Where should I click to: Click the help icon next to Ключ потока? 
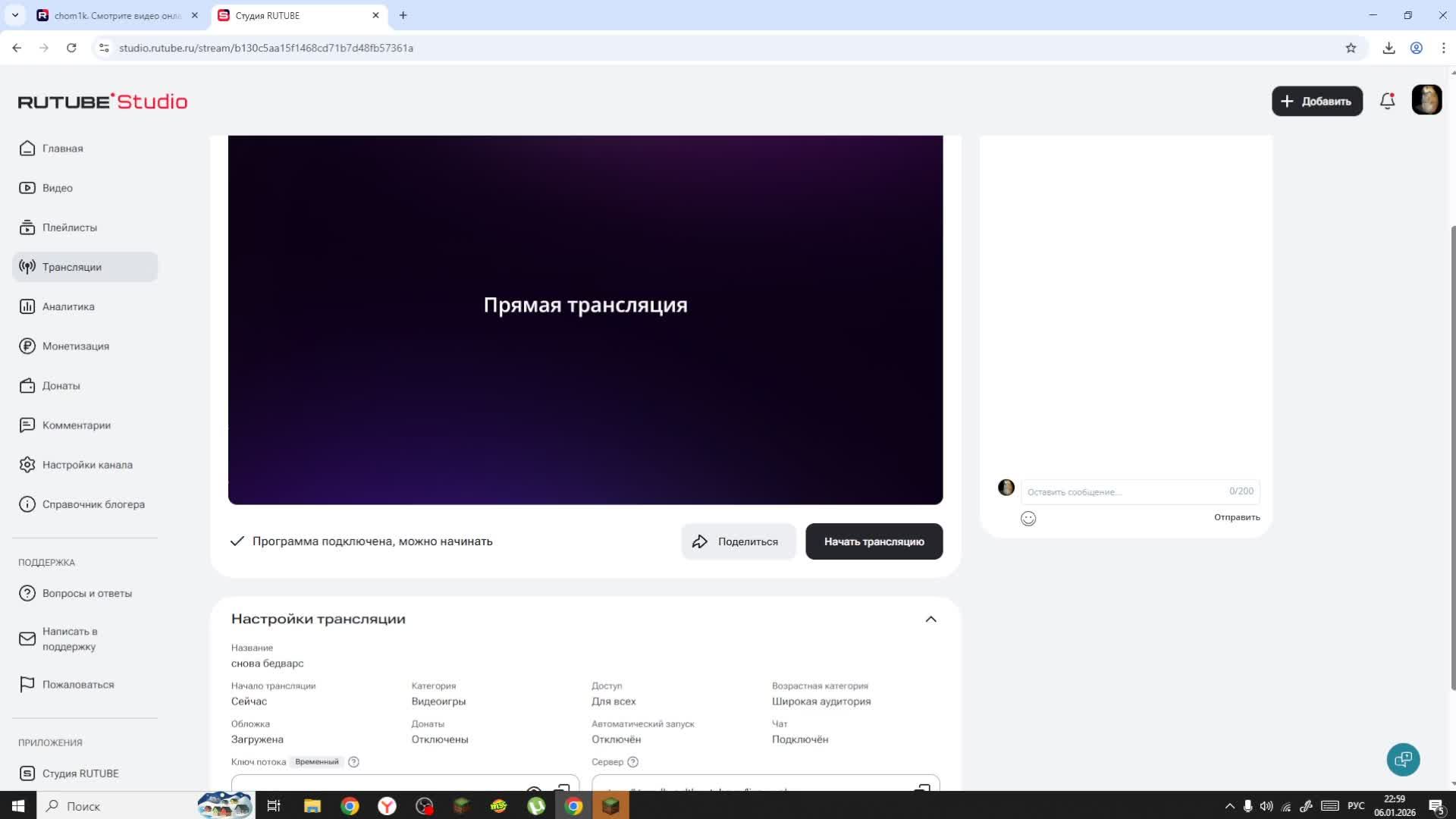click(353, 762)
